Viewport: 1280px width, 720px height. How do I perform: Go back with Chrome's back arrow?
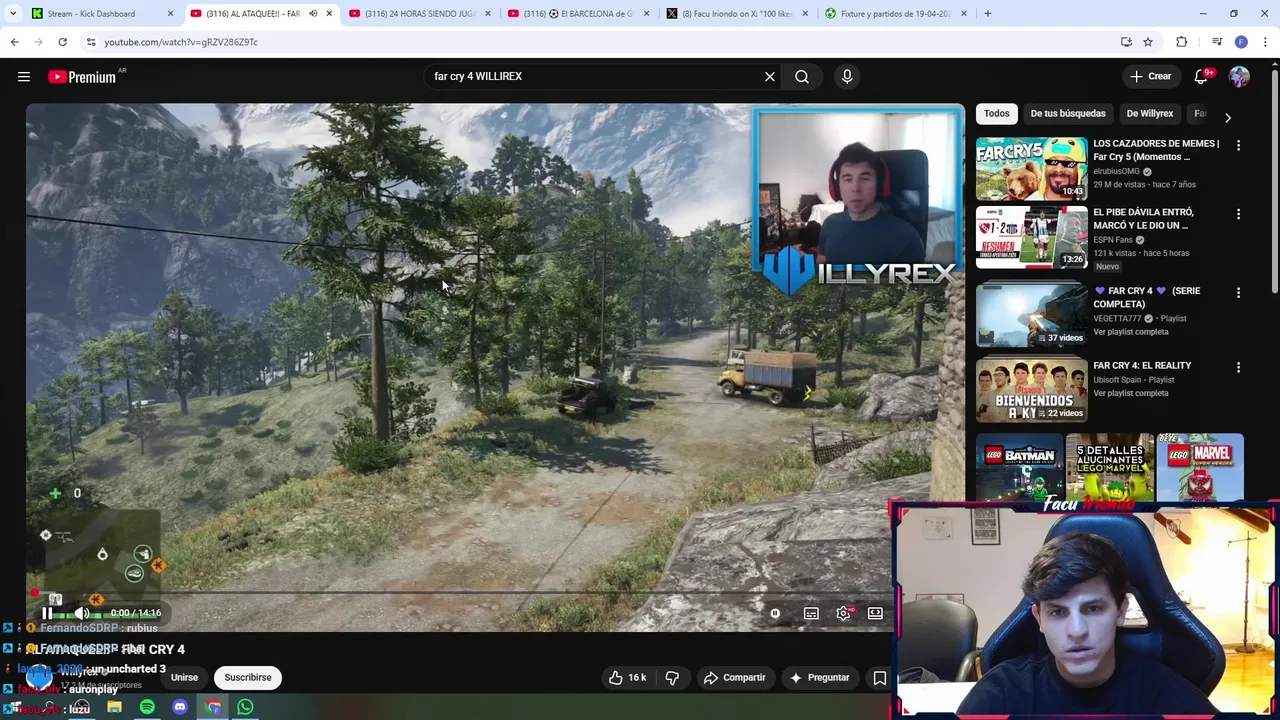(14, 42)
